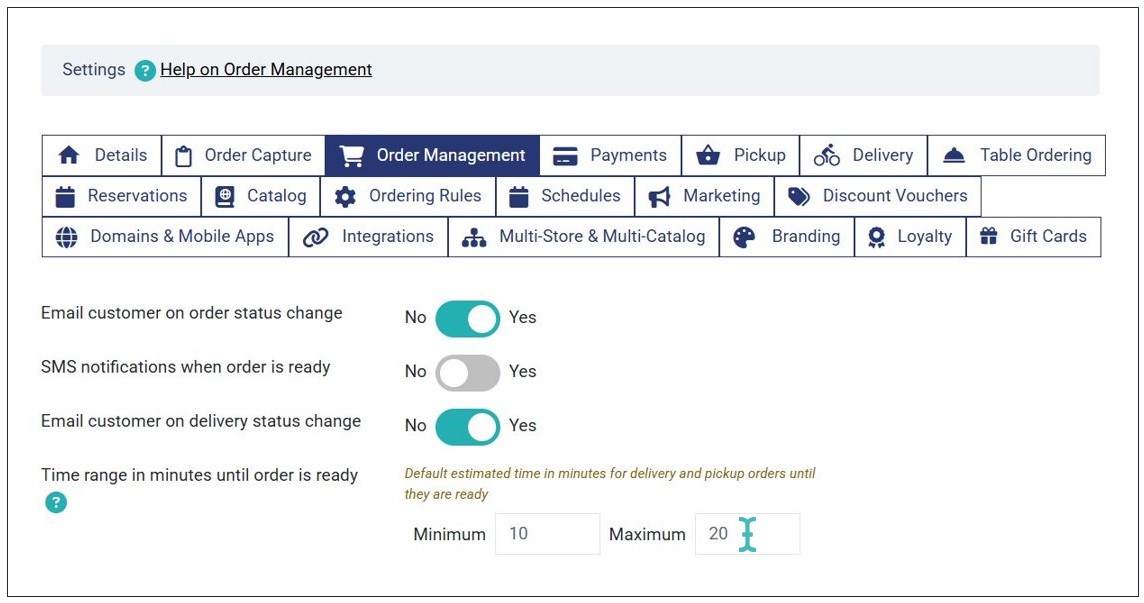Turn off email on delivery status change
This screenshot has height=603, width=1144.
(x=467, y=426)
